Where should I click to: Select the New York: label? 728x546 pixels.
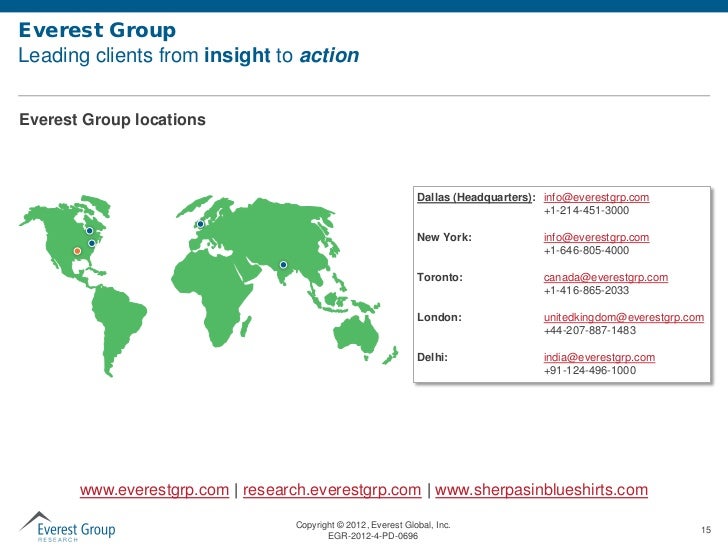click(444, 237)
